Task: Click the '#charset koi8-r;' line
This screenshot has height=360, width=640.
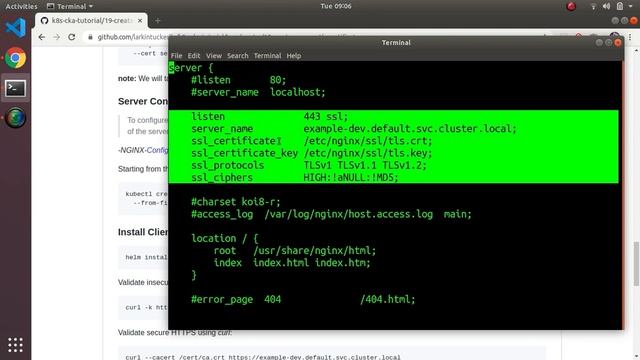Action: coord(236,202)
